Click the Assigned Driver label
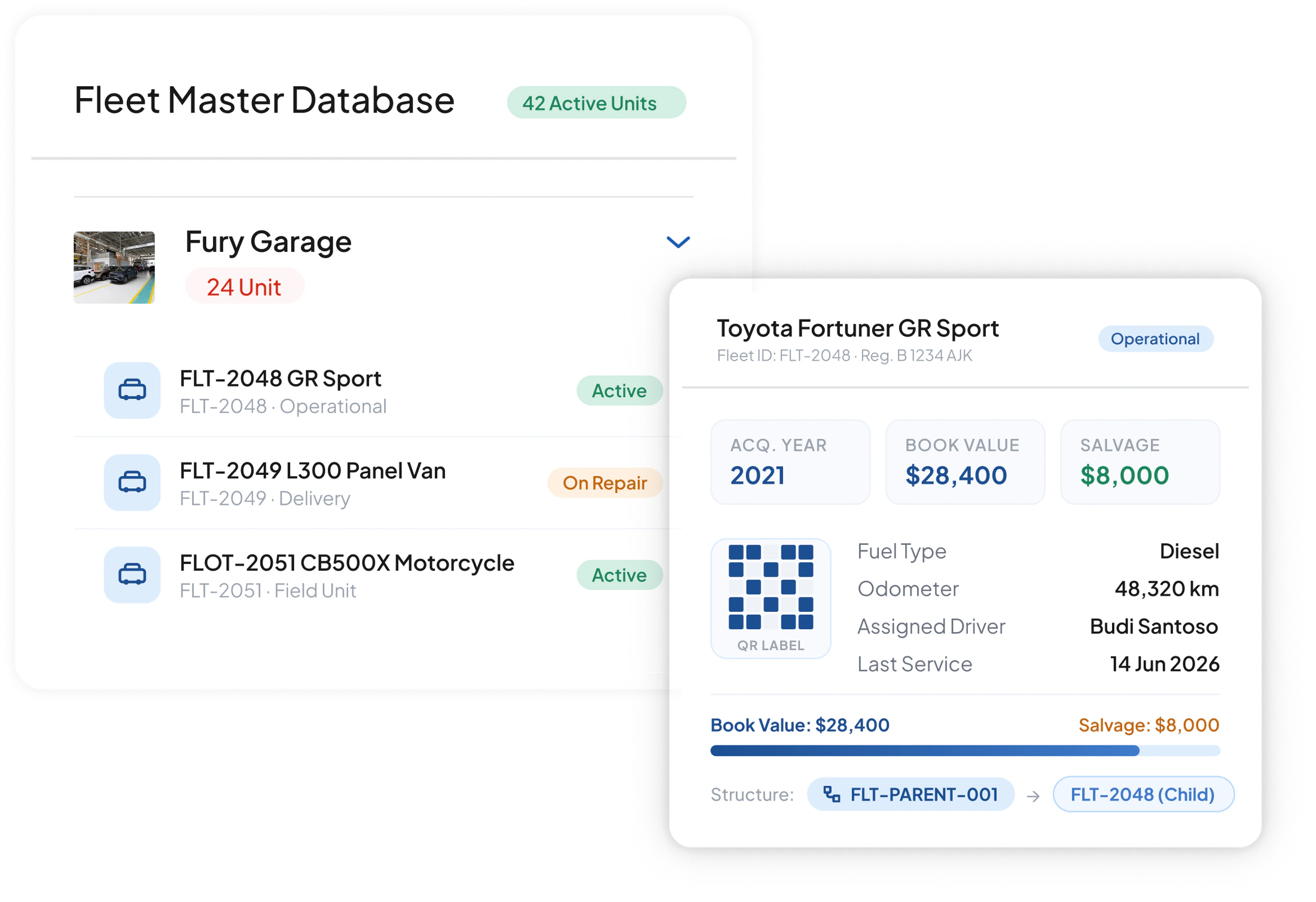Image resolution: width=1316 pixels, height=902 pixels. 931,626
